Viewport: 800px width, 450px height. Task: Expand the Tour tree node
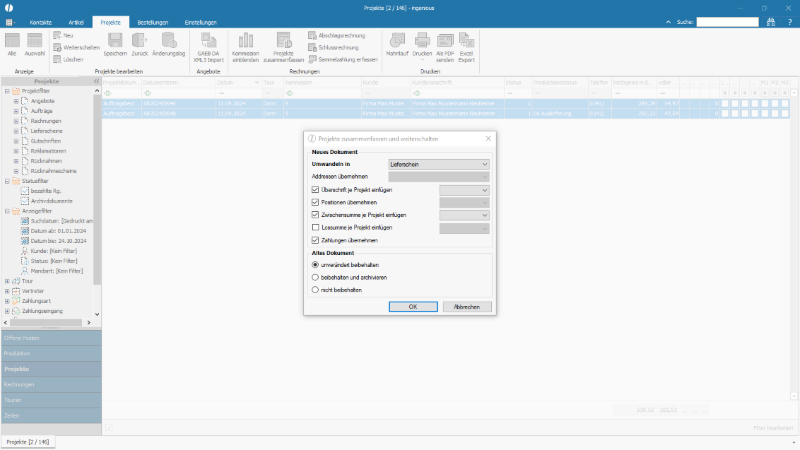click(7, 281)
